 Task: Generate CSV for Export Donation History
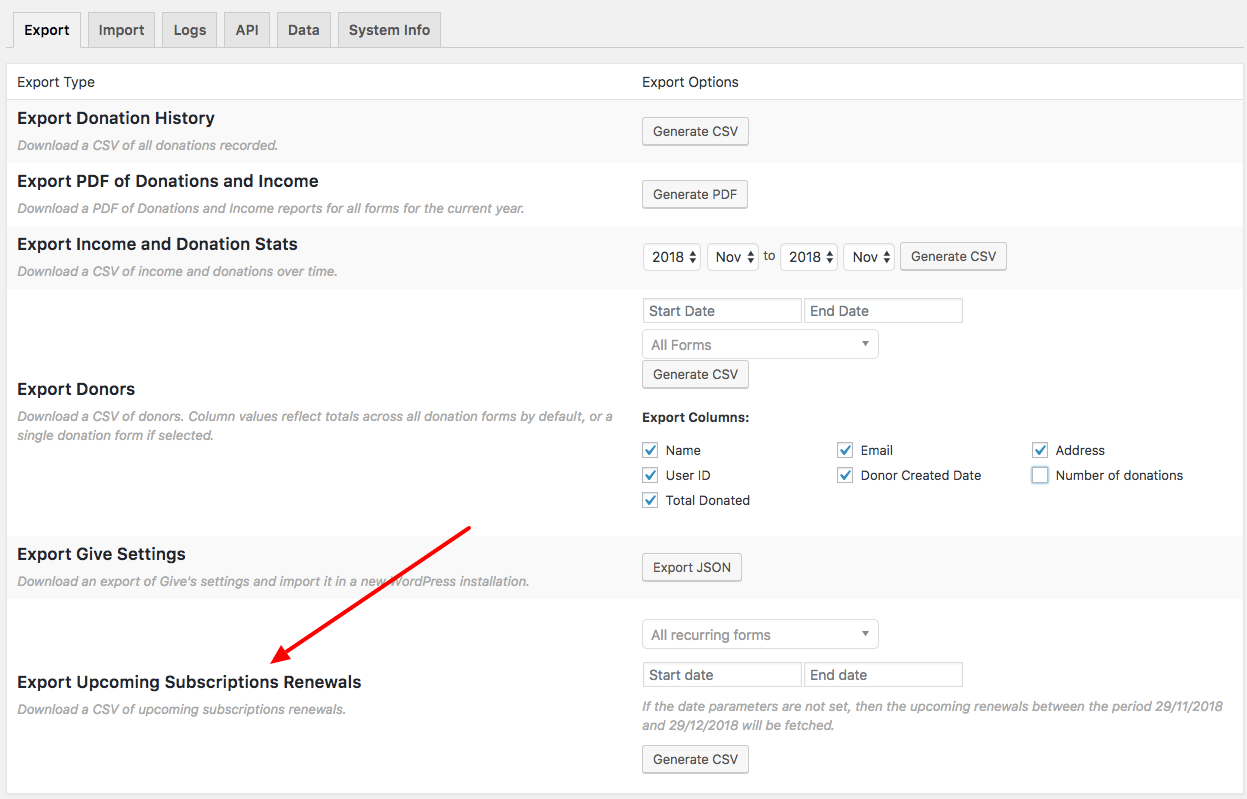[695, 132]
